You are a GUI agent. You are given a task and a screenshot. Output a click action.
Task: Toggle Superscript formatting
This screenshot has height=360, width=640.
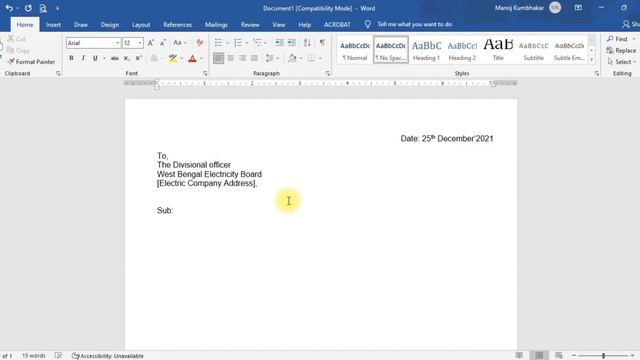(138, 58)
